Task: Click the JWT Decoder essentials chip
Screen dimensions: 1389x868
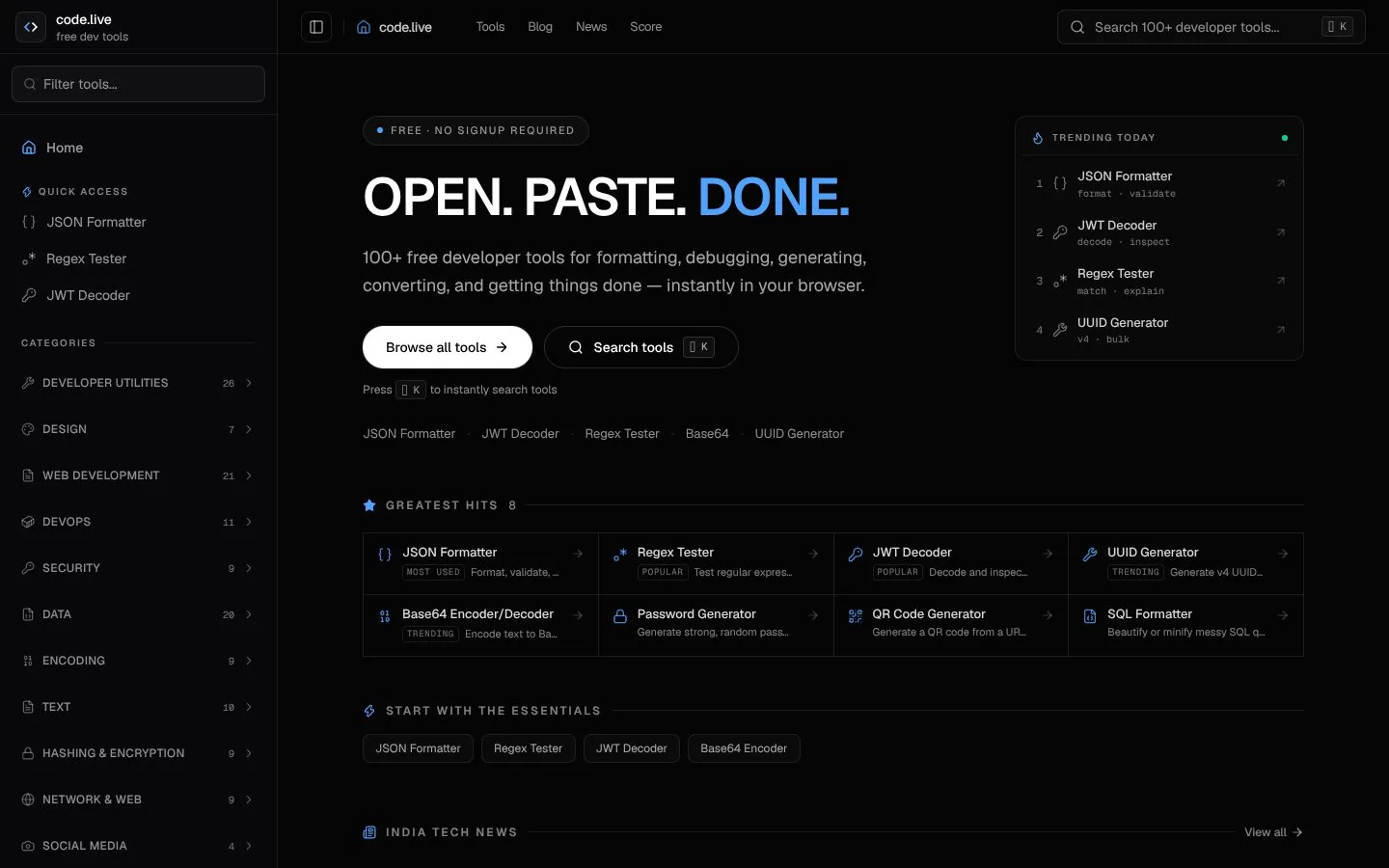Action: (x=632, y=748)
